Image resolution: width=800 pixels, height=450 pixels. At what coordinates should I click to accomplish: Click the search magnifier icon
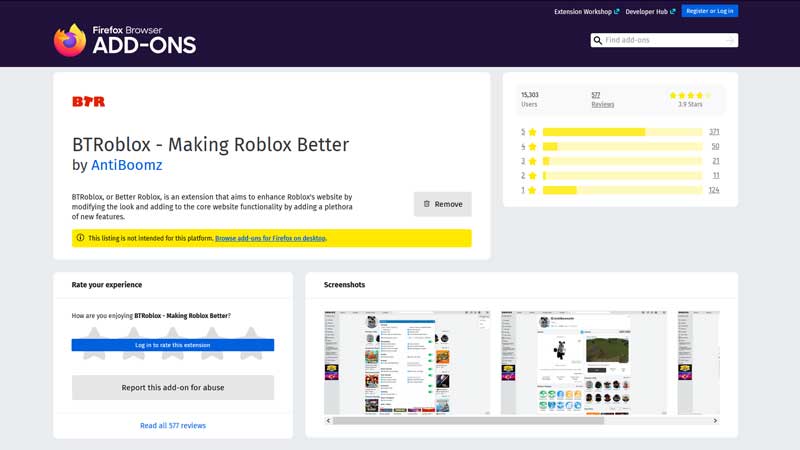coord(597,40)
